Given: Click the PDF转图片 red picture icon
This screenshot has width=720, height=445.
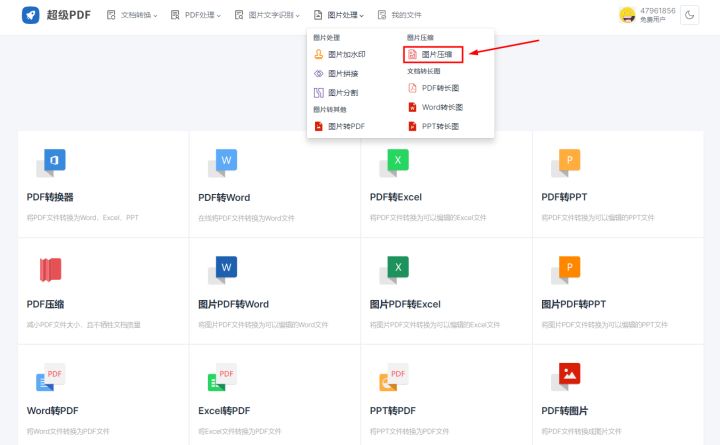Looking at the screenshot, I should (566, 377).
